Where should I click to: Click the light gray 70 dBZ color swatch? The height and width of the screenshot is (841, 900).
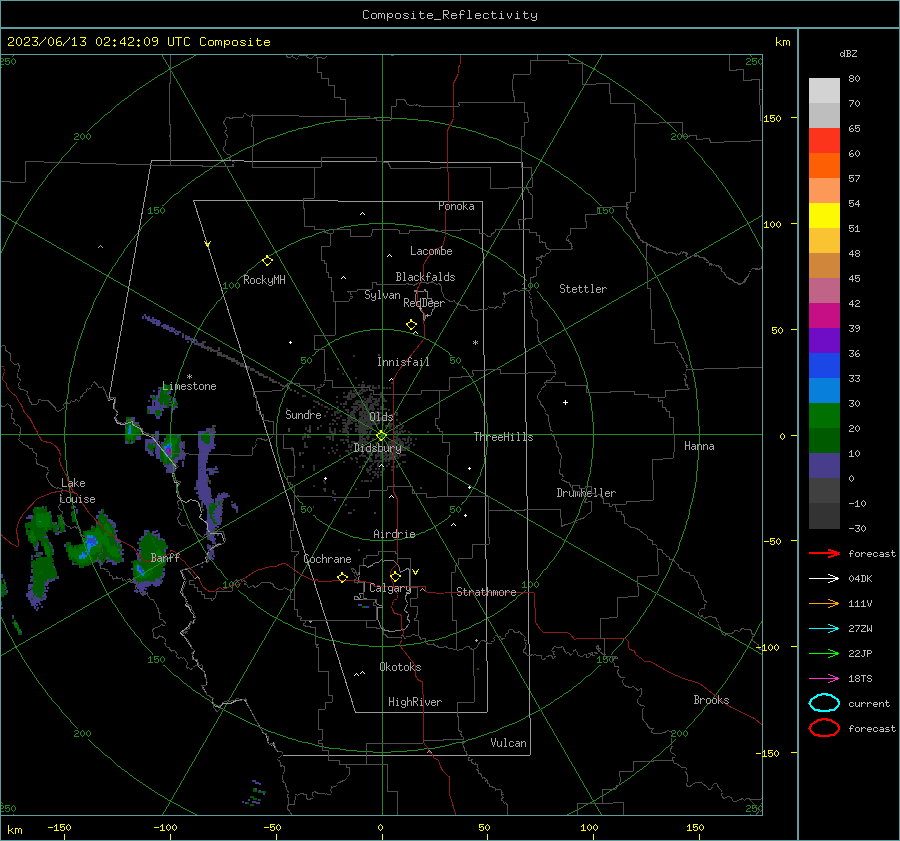[x=824, y=91]
